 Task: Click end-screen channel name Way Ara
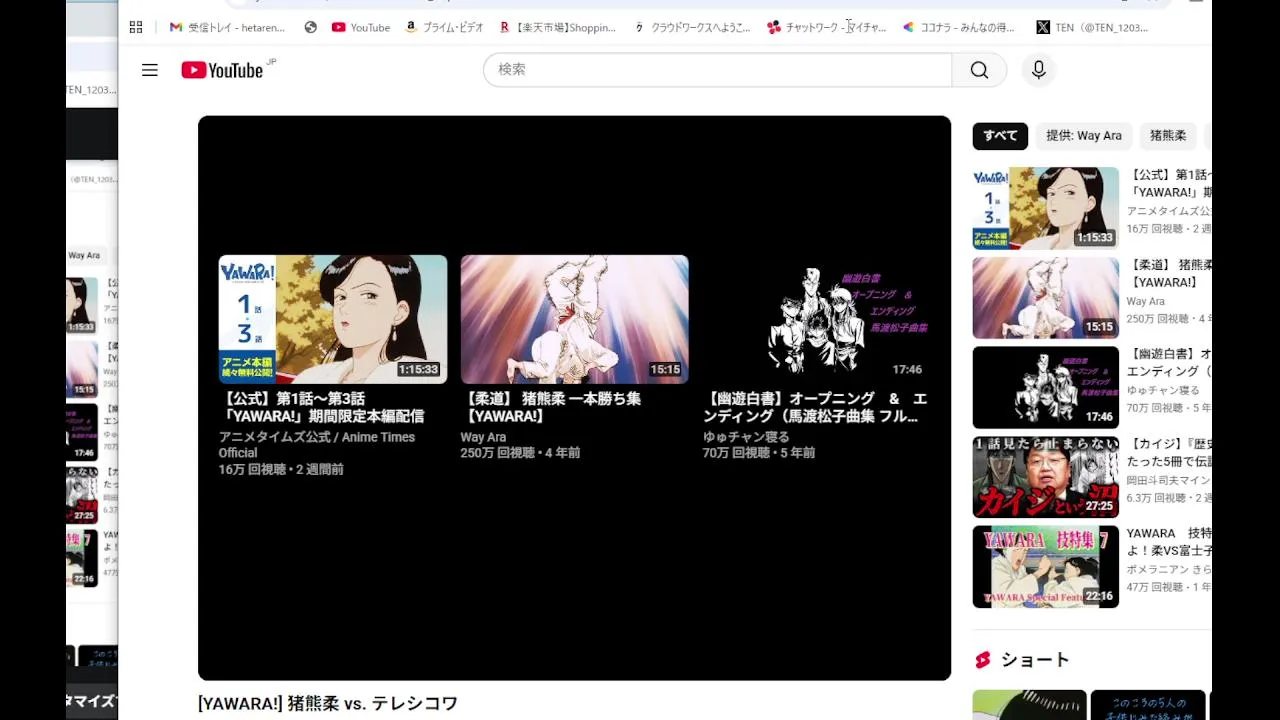(x=483, y=437)
